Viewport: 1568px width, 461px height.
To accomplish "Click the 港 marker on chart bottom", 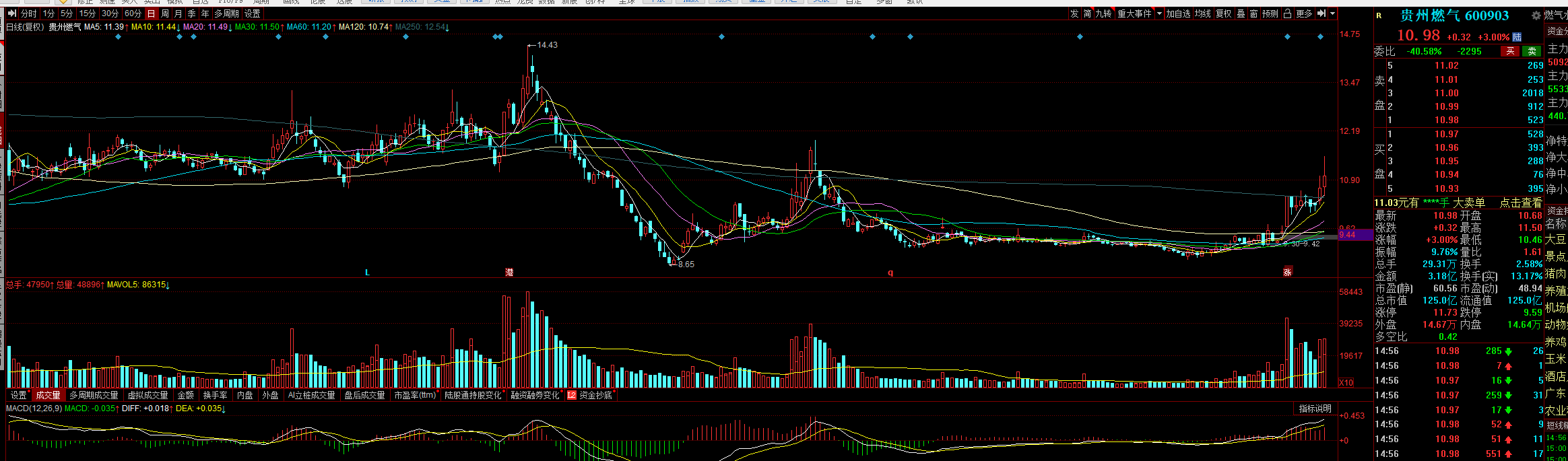I will 509,272.
